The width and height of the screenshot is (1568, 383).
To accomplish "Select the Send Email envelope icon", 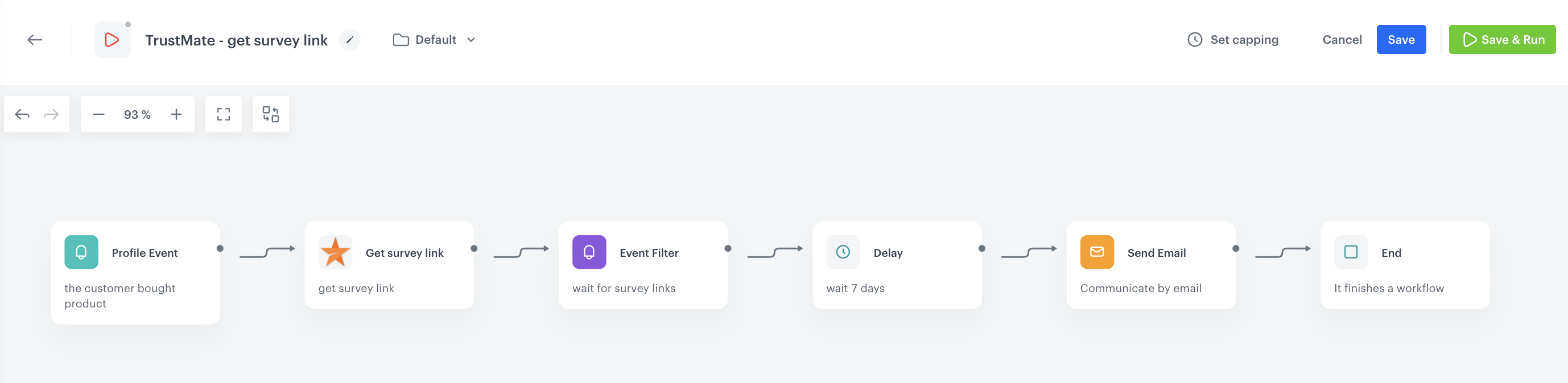I will [x=1096, y=252].
